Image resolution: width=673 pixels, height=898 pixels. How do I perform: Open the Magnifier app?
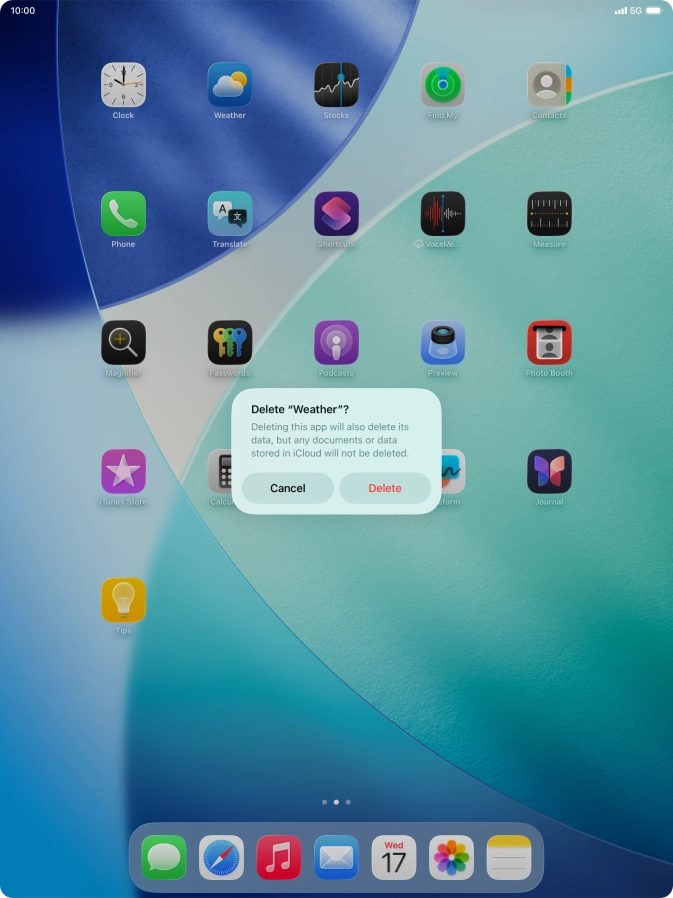[x=123, y=343]
